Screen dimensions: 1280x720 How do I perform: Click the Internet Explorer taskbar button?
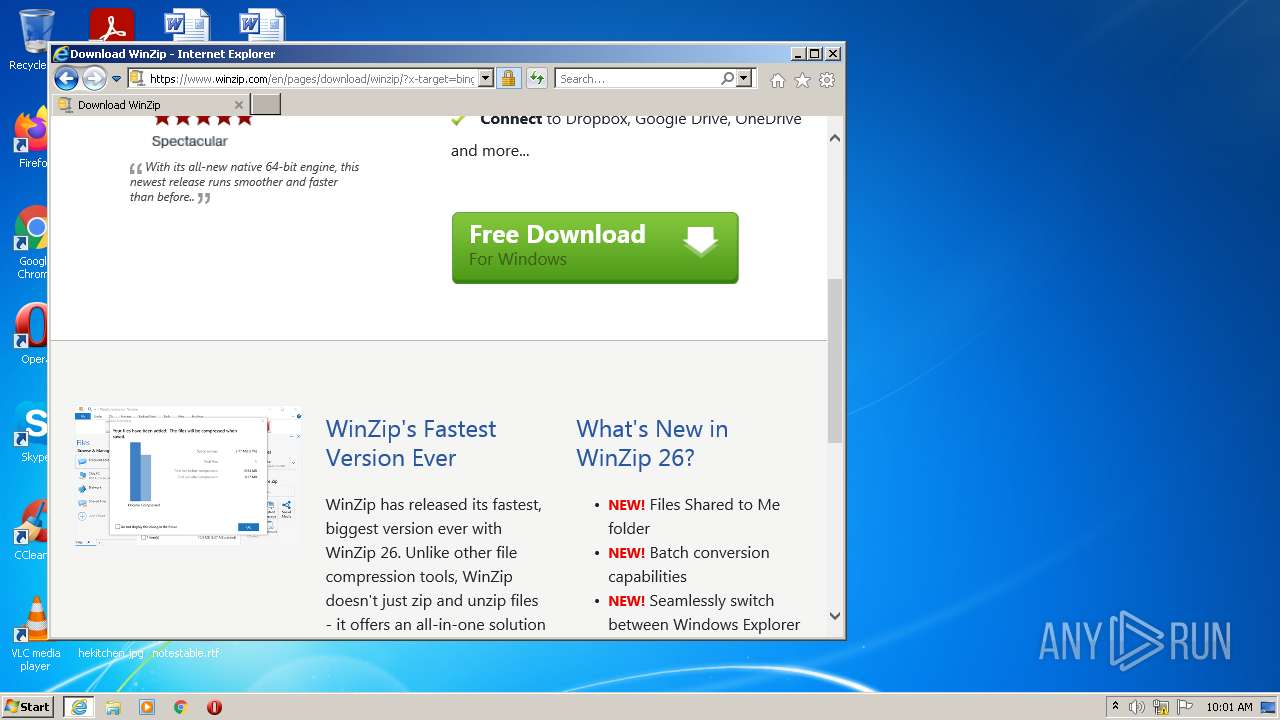(x=78, y=707)
